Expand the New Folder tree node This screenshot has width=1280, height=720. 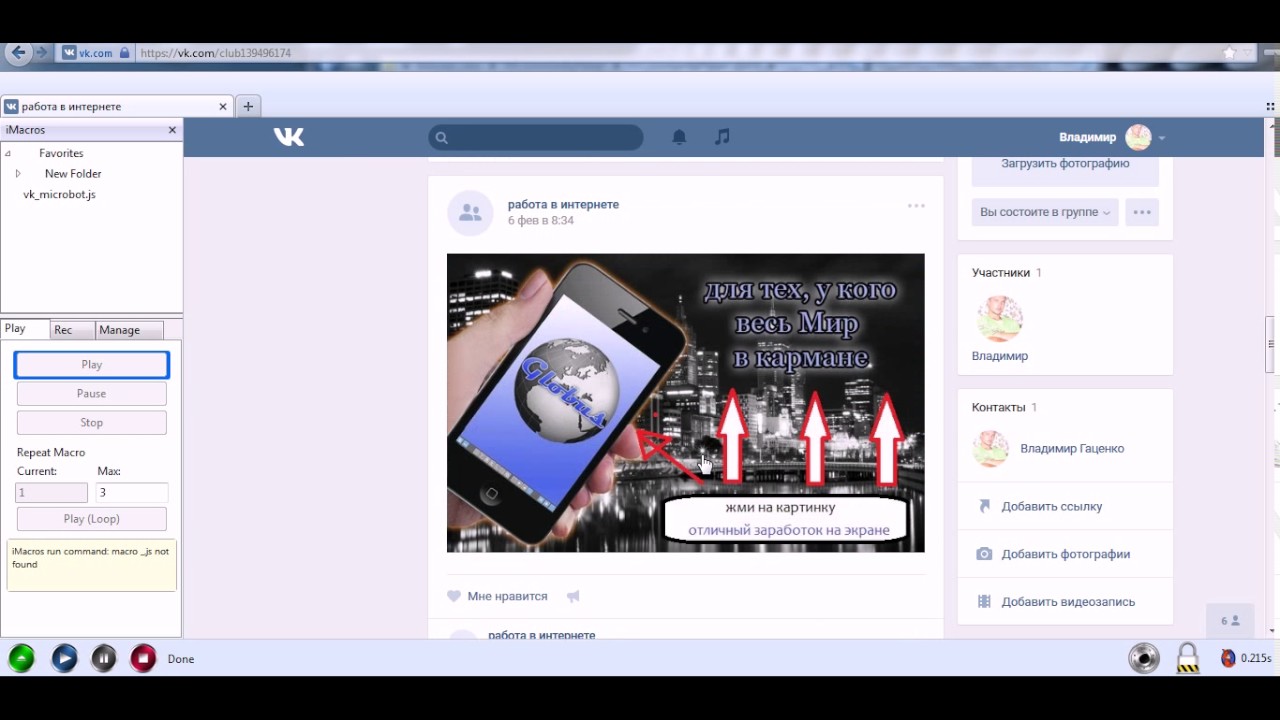pos(18,174)
